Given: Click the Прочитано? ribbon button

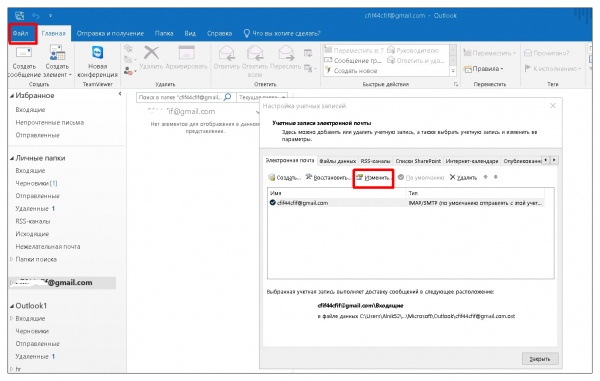Looking at the screenshot, I should click(x=546, y=53).
